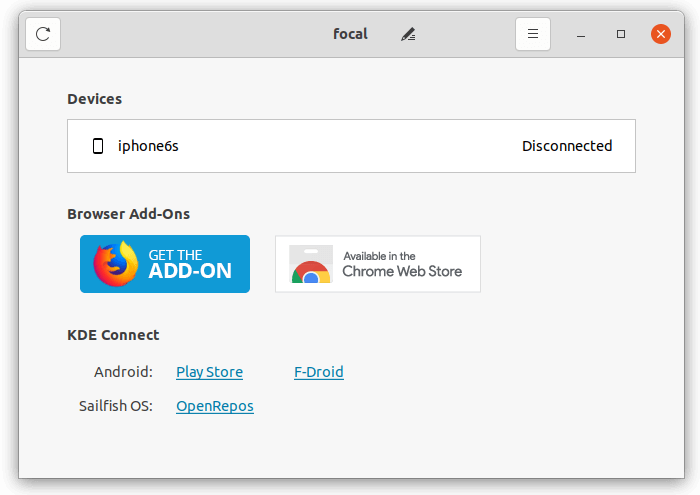Select the iphone6s device row

tap(351, 146)
